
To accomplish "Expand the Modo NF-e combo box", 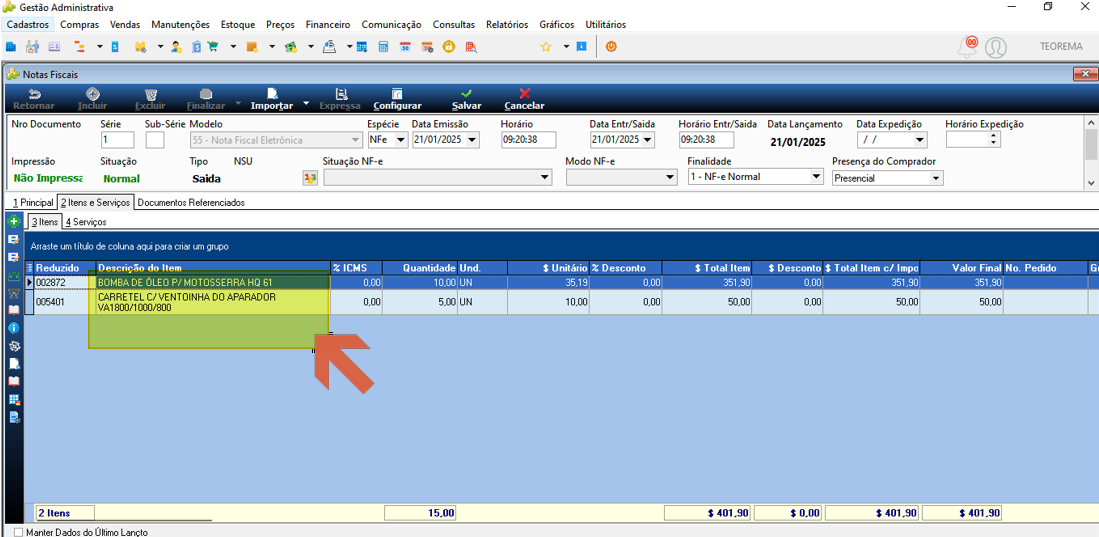I will pos(670,178).
